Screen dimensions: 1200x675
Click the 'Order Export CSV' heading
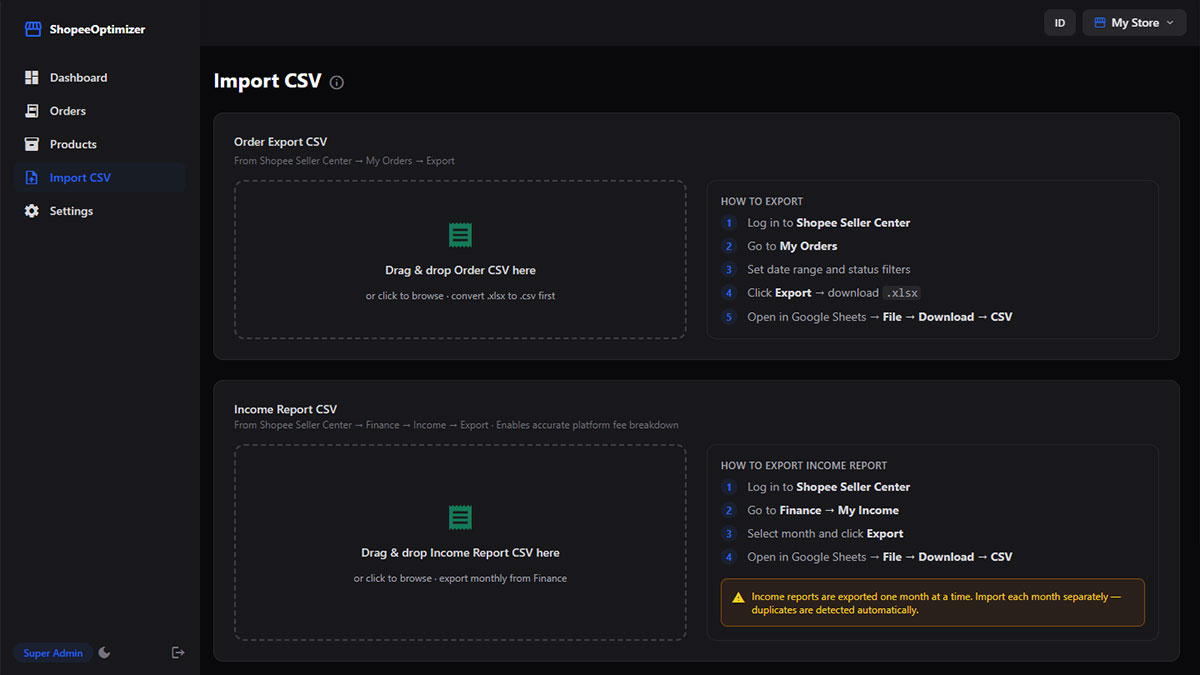point(280,142)
